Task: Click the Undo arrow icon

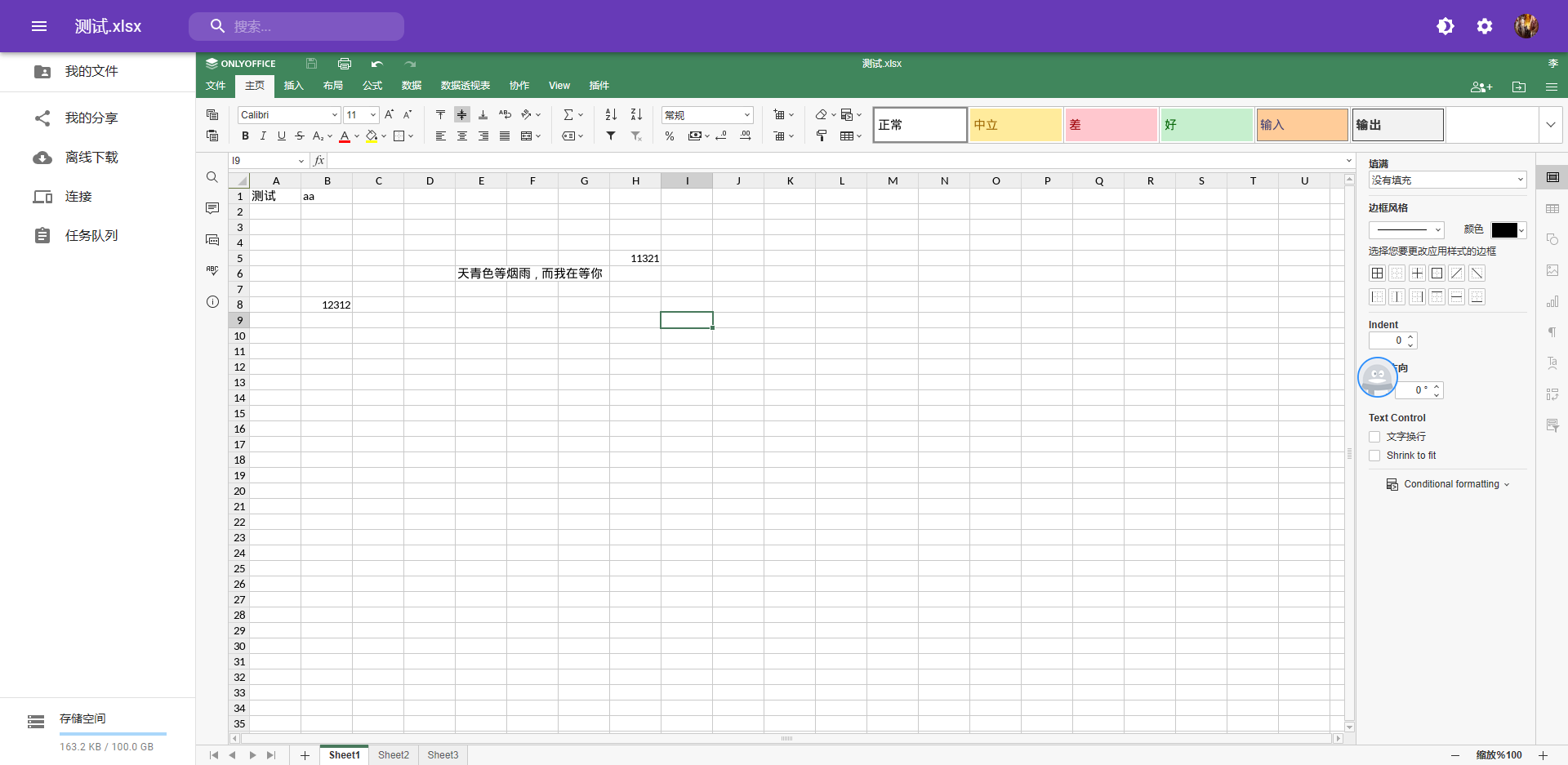Action: pos(376,64)
